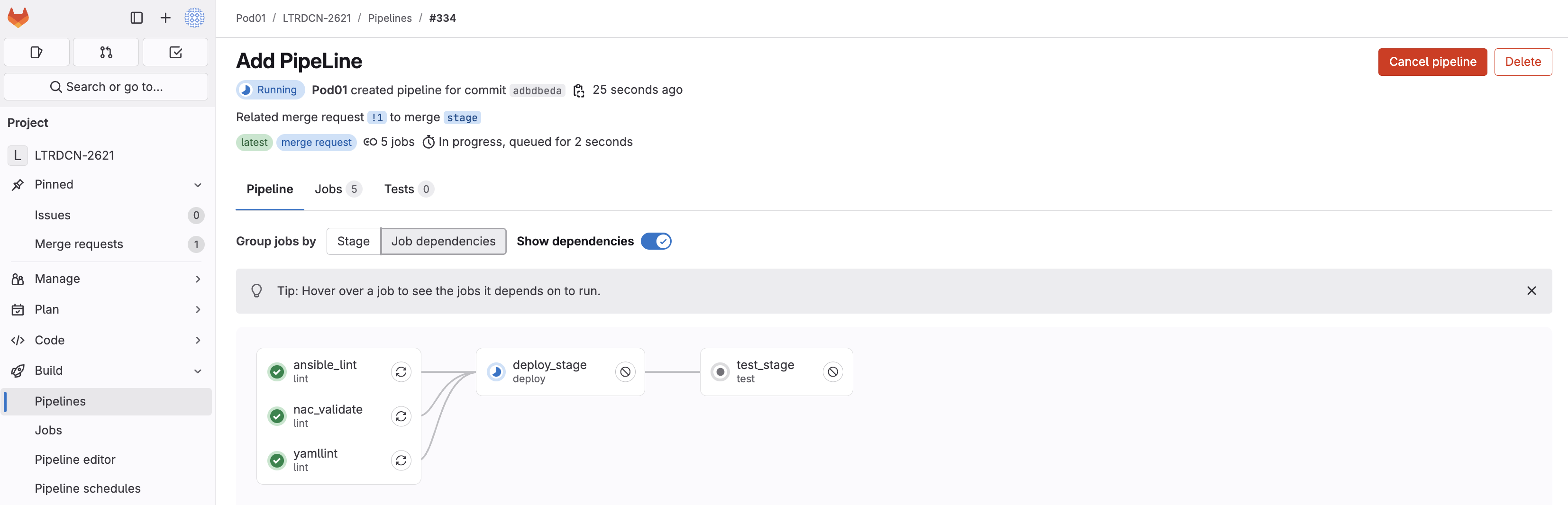Toggle the sidebar collapse icon
This screenshot has width=1568, height=505.
click(x=137, y=18)
